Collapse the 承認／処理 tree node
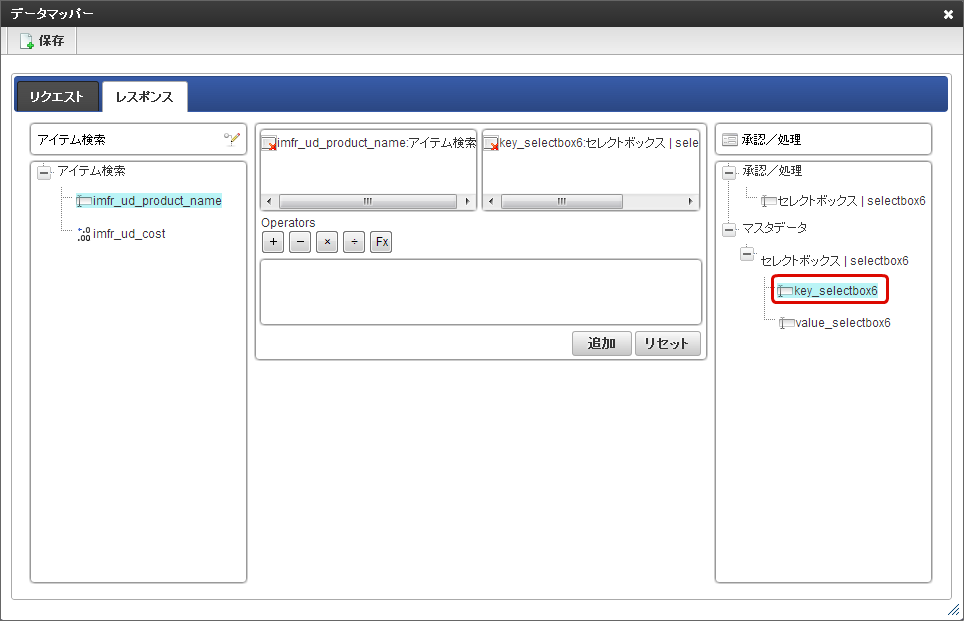964x621 pixels. tap(729, 172)
